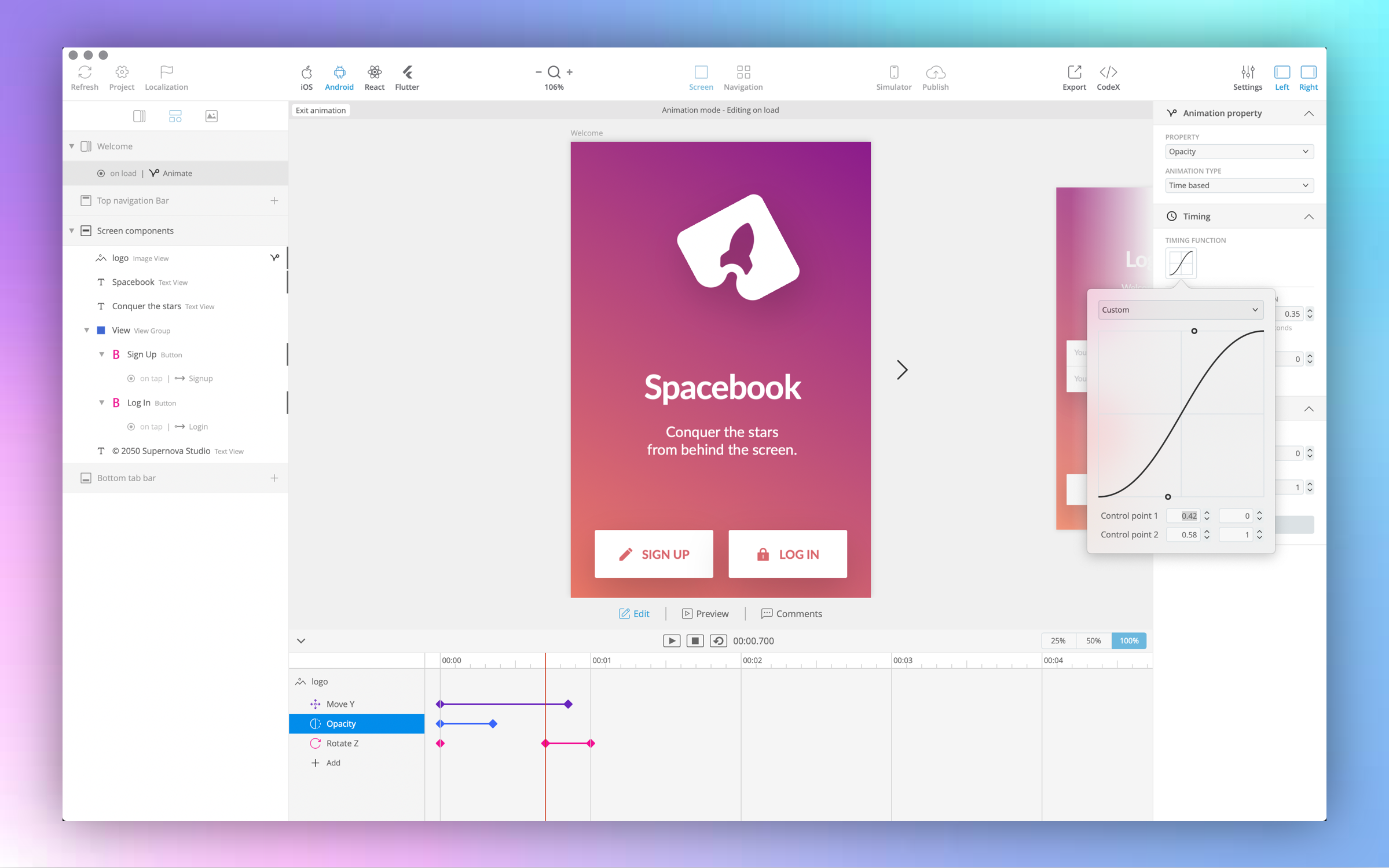Collapse the Screen components tree group

click(72, 230)
